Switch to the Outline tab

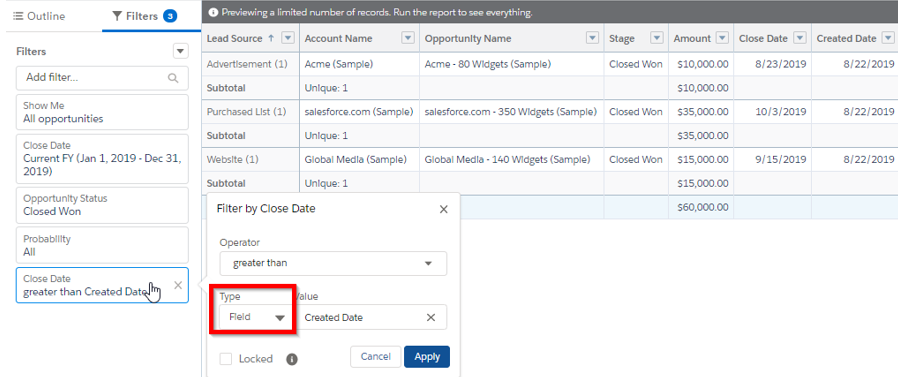39,16
